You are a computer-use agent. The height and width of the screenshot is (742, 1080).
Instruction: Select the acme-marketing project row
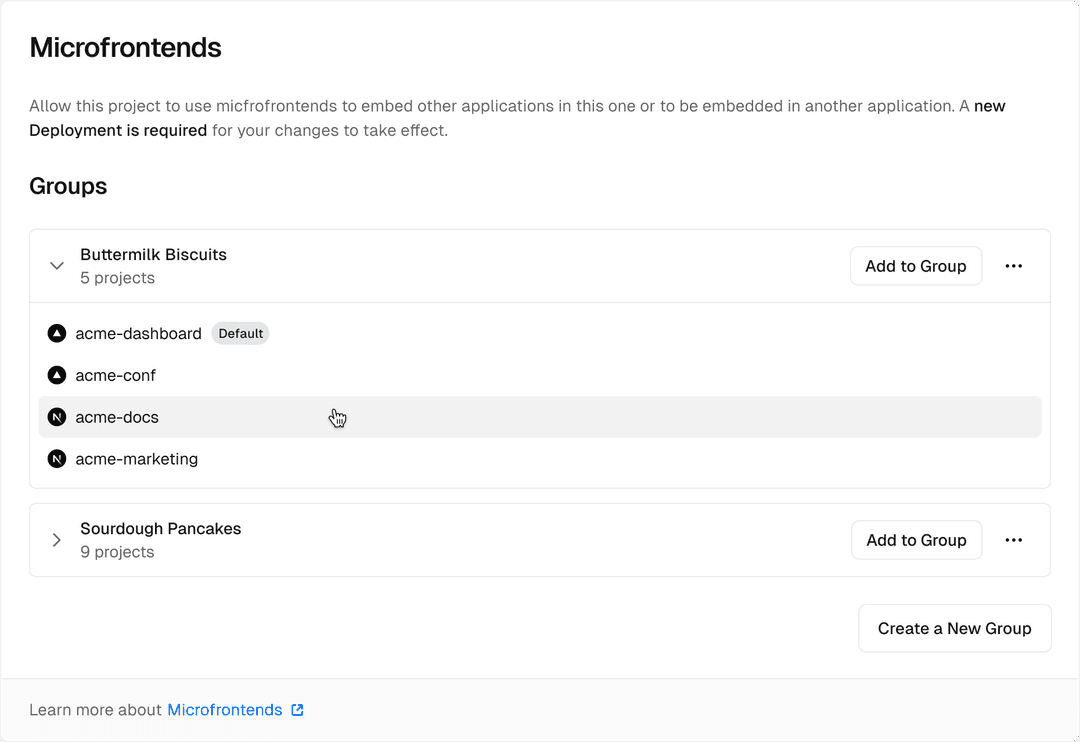click(136, 459)
